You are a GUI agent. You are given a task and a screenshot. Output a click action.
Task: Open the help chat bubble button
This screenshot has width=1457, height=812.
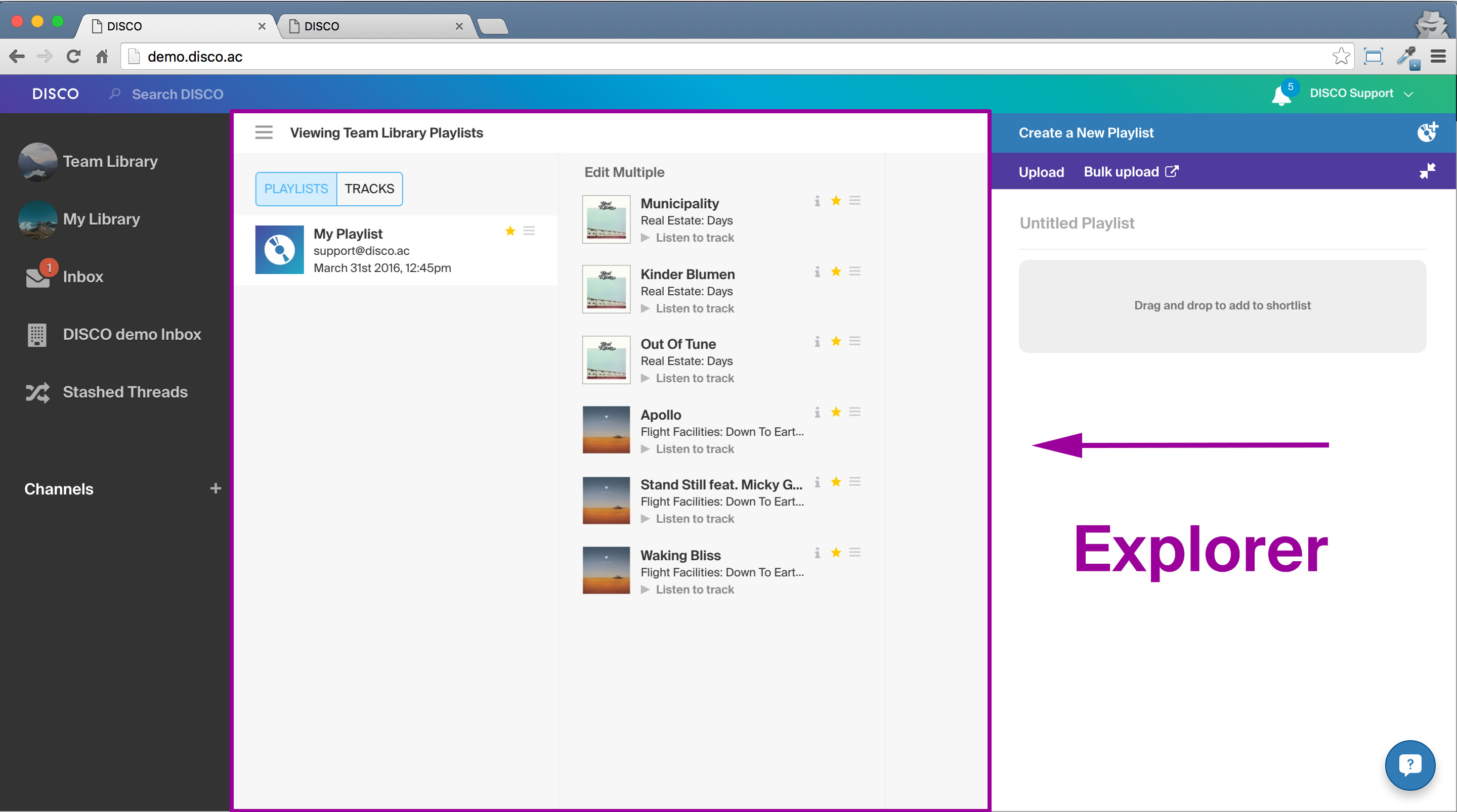click(x=1409, y=765)
